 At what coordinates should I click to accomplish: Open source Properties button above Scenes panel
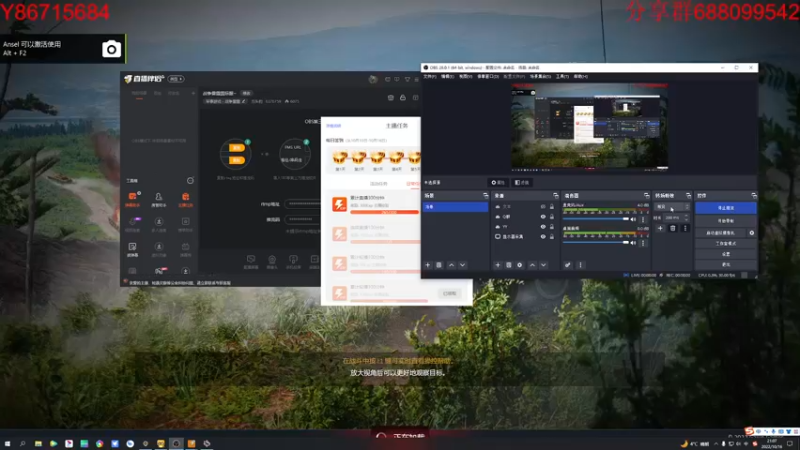click(x=498, y=183)
